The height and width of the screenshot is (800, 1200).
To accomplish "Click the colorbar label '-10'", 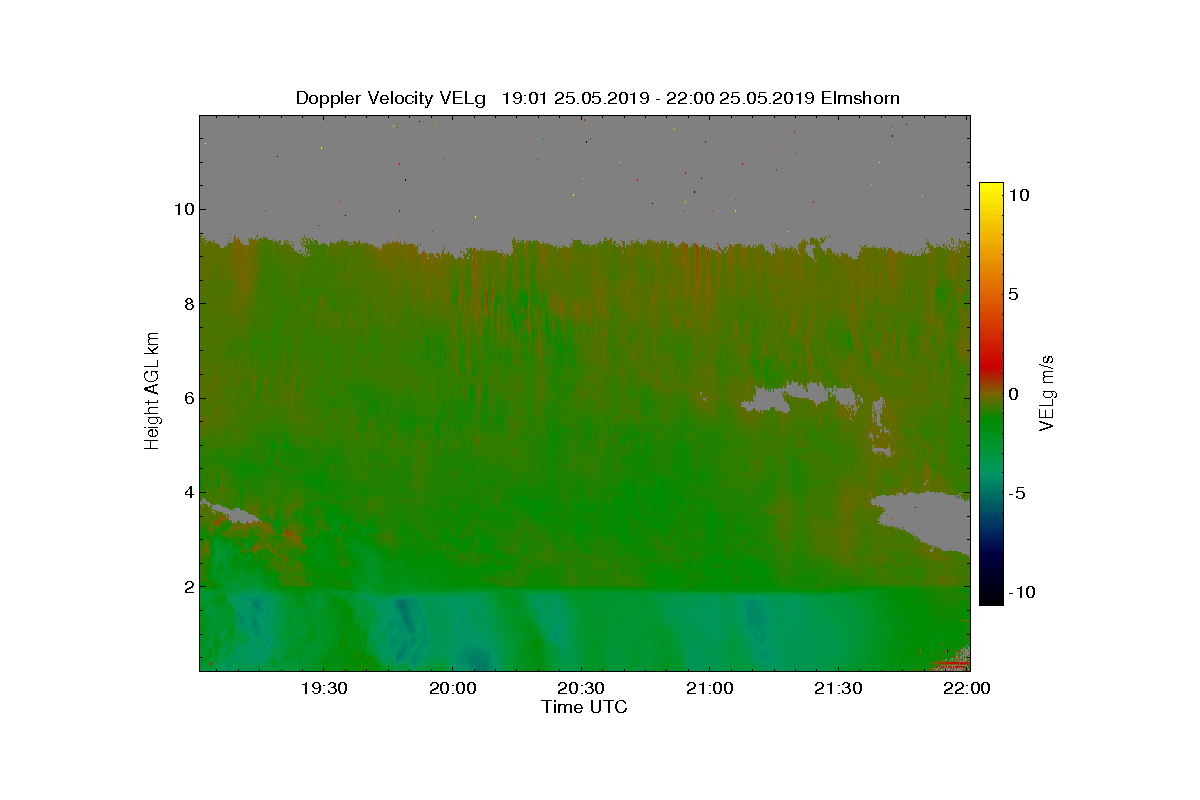I will pyautogui.click(x=1022, y=592).
